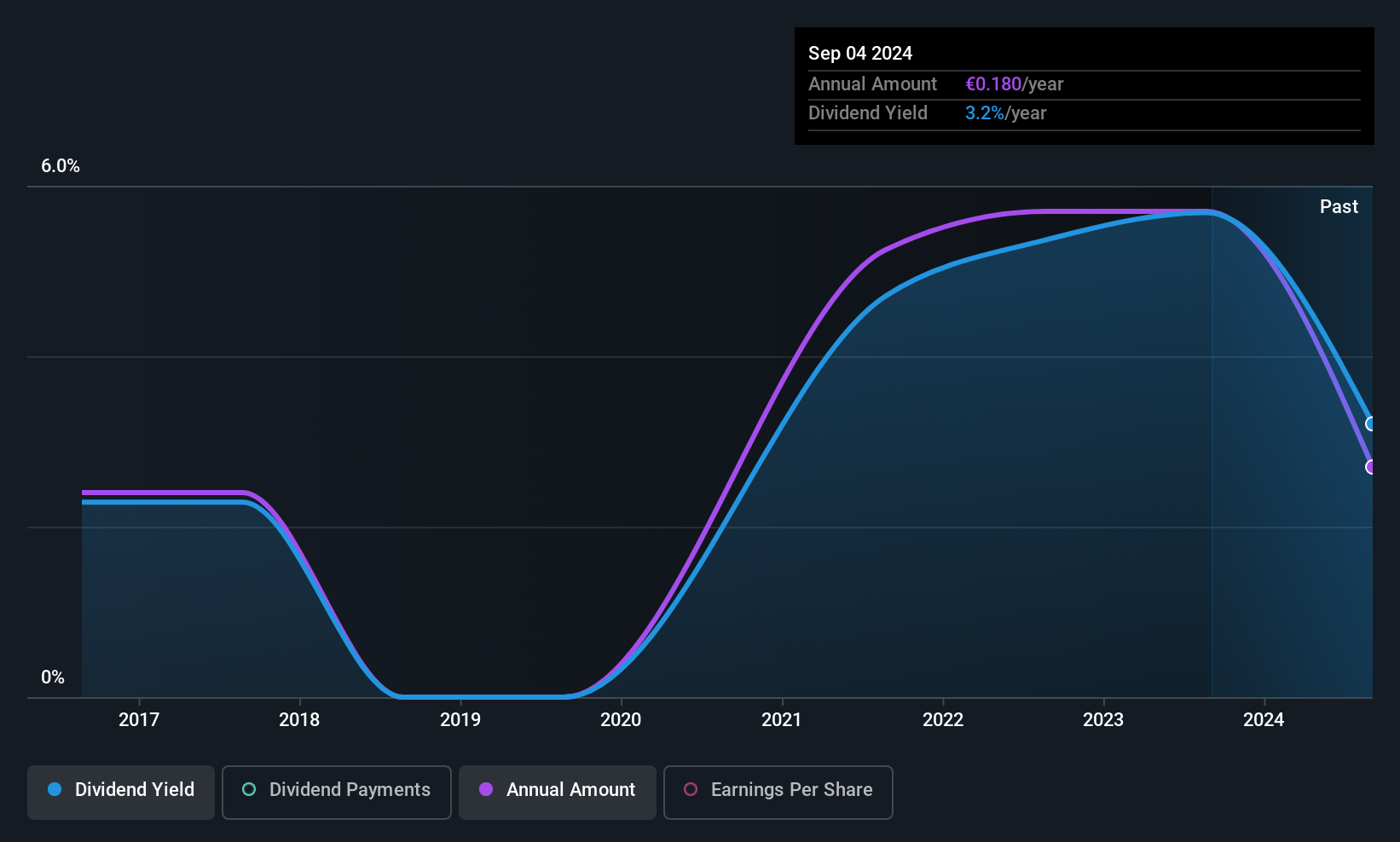Viewport: 1400px width, 842px height.
Task: Click the €0.180/year annual amount value
Action: pyautogui.click(x=1014, y=84)
